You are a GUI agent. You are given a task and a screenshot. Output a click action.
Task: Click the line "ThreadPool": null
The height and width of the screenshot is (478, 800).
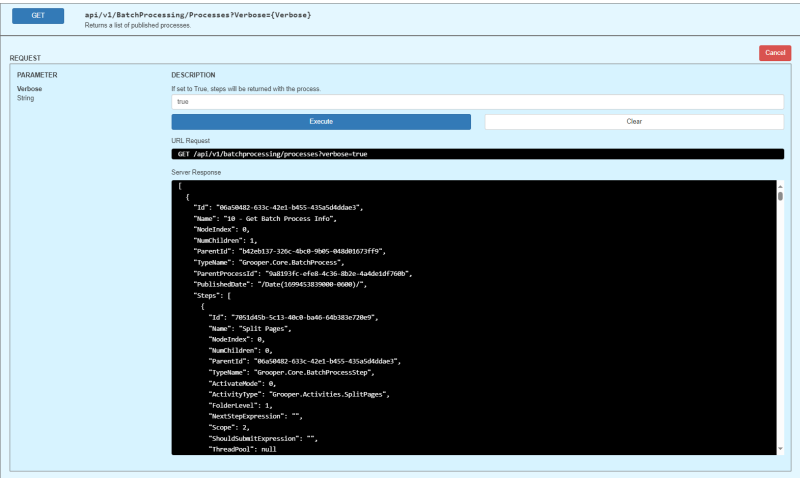pyautogui.click(x=242, y=450)
